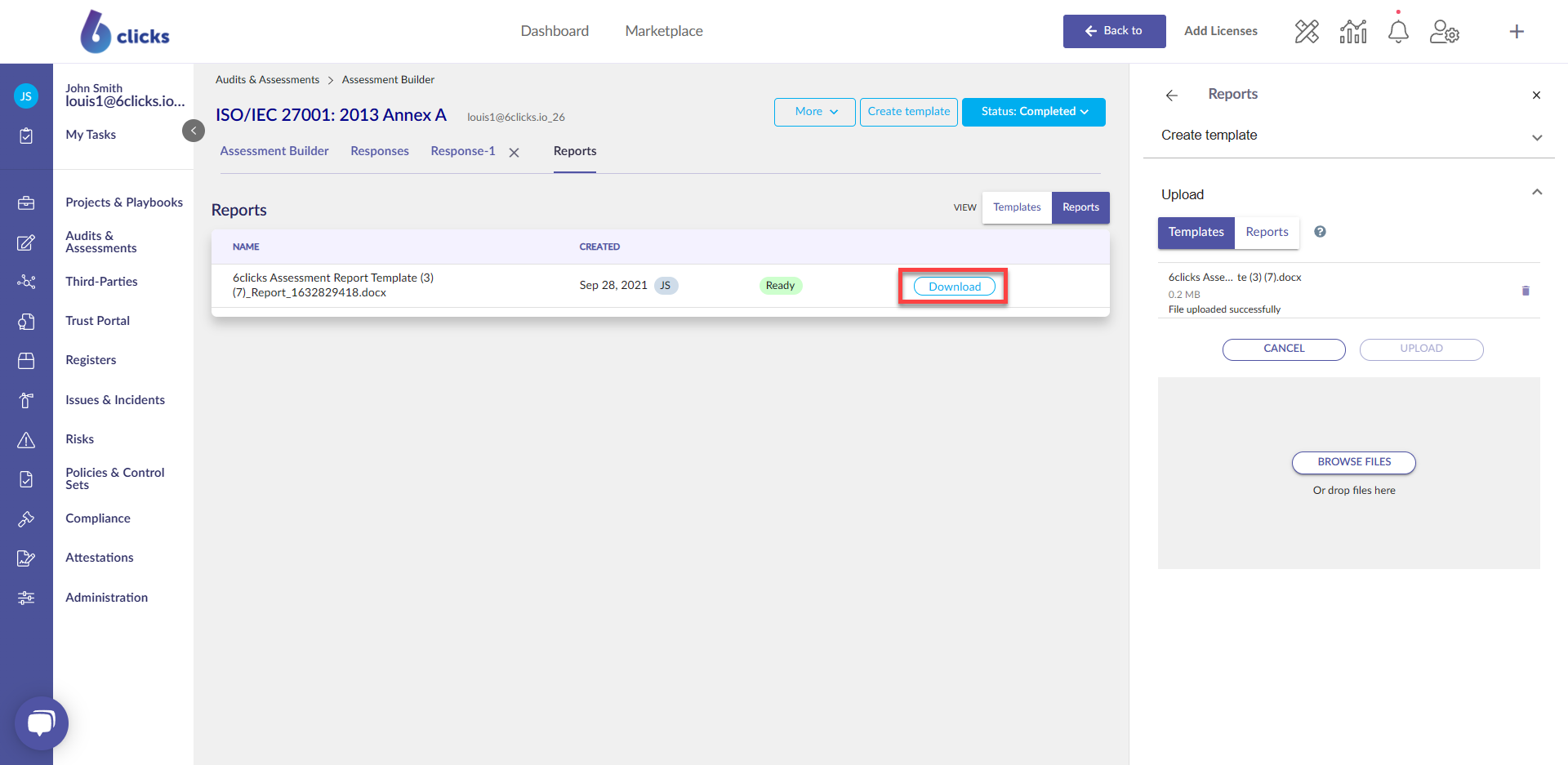Screen dimensions: 1568x765
Task: Open Third-Parties in the sidebar
Action: click(x=101, y=282)
